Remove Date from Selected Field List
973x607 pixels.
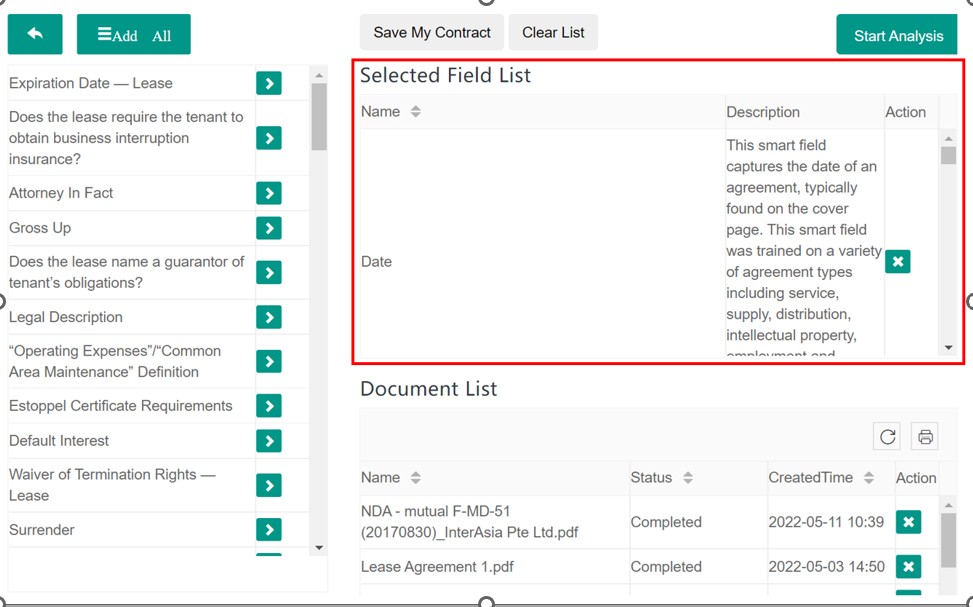pyautogui.click(x=897, y=262)
